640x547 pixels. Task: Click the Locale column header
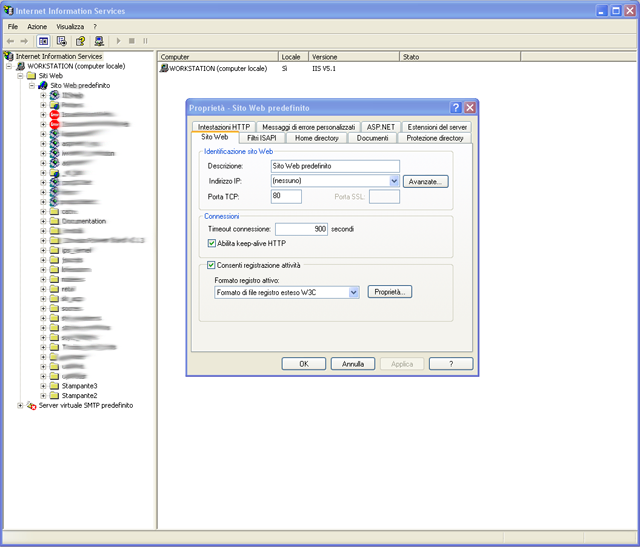pyautogui.click(x=293, y=57)
